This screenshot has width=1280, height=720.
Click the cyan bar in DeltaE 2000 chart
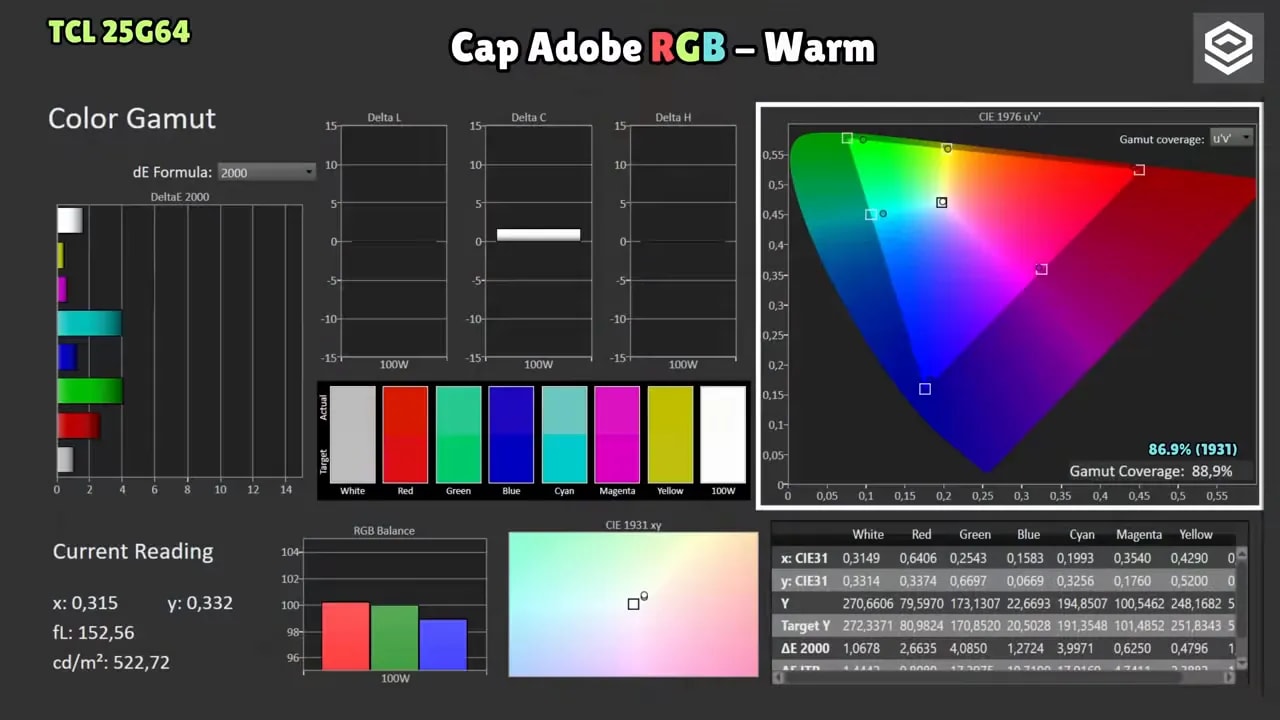(x=89, y=323)
